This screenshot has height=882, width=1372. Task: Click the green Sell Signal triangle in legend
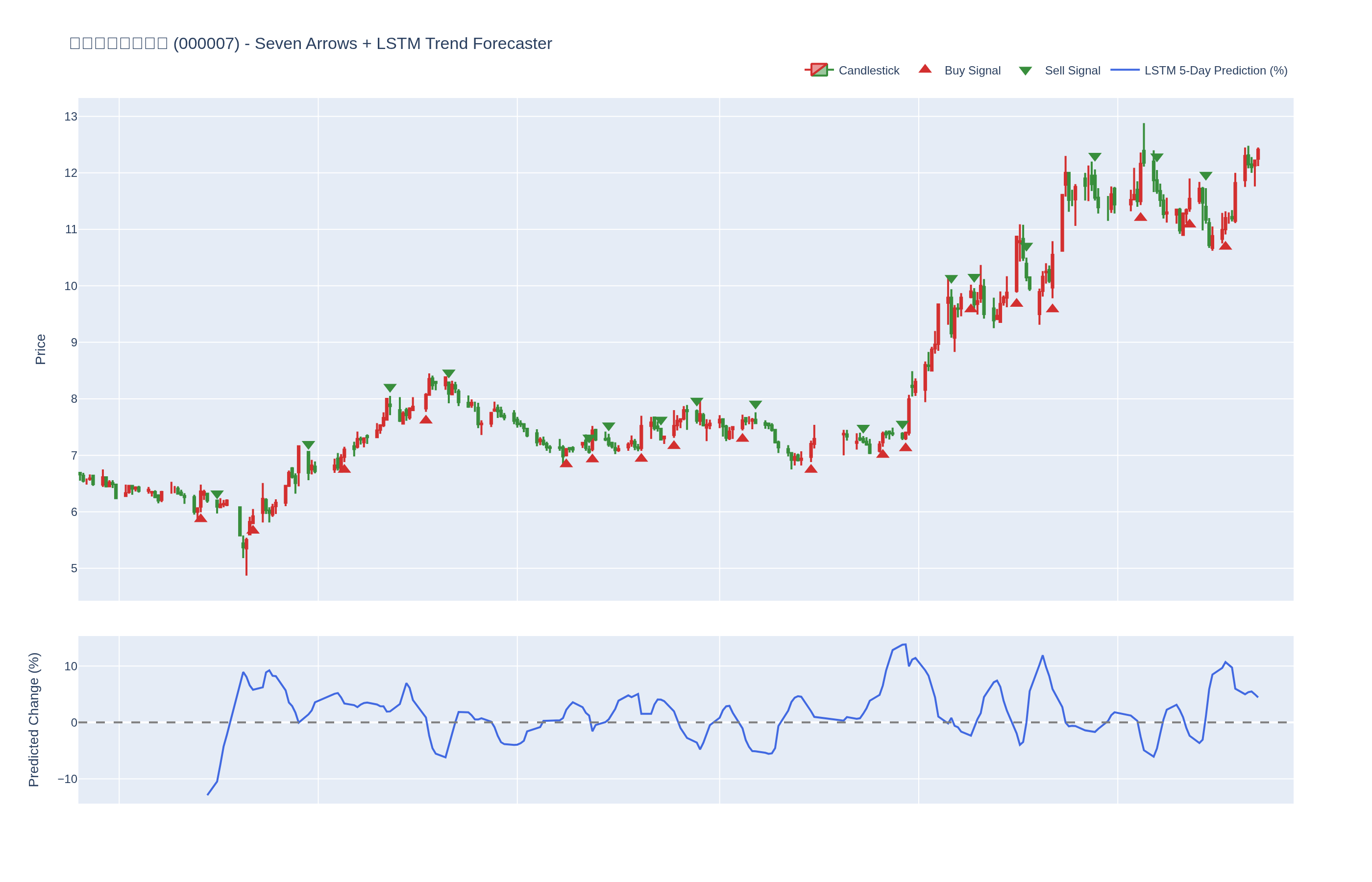(x=1025, y=71)
